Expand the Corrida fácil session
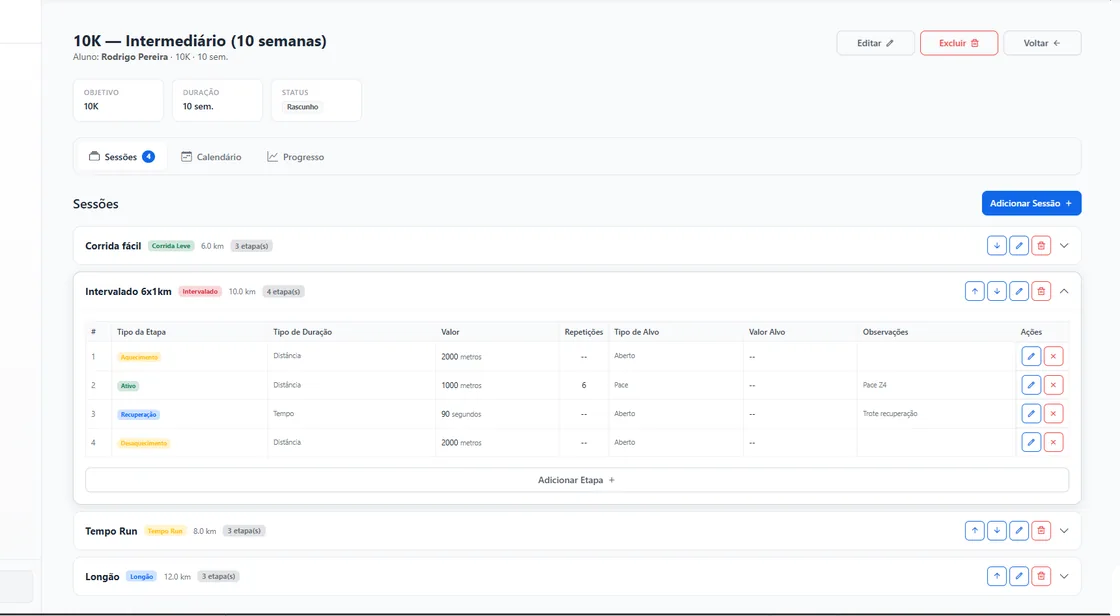The image size is (1120, 616). [1064, 246]
